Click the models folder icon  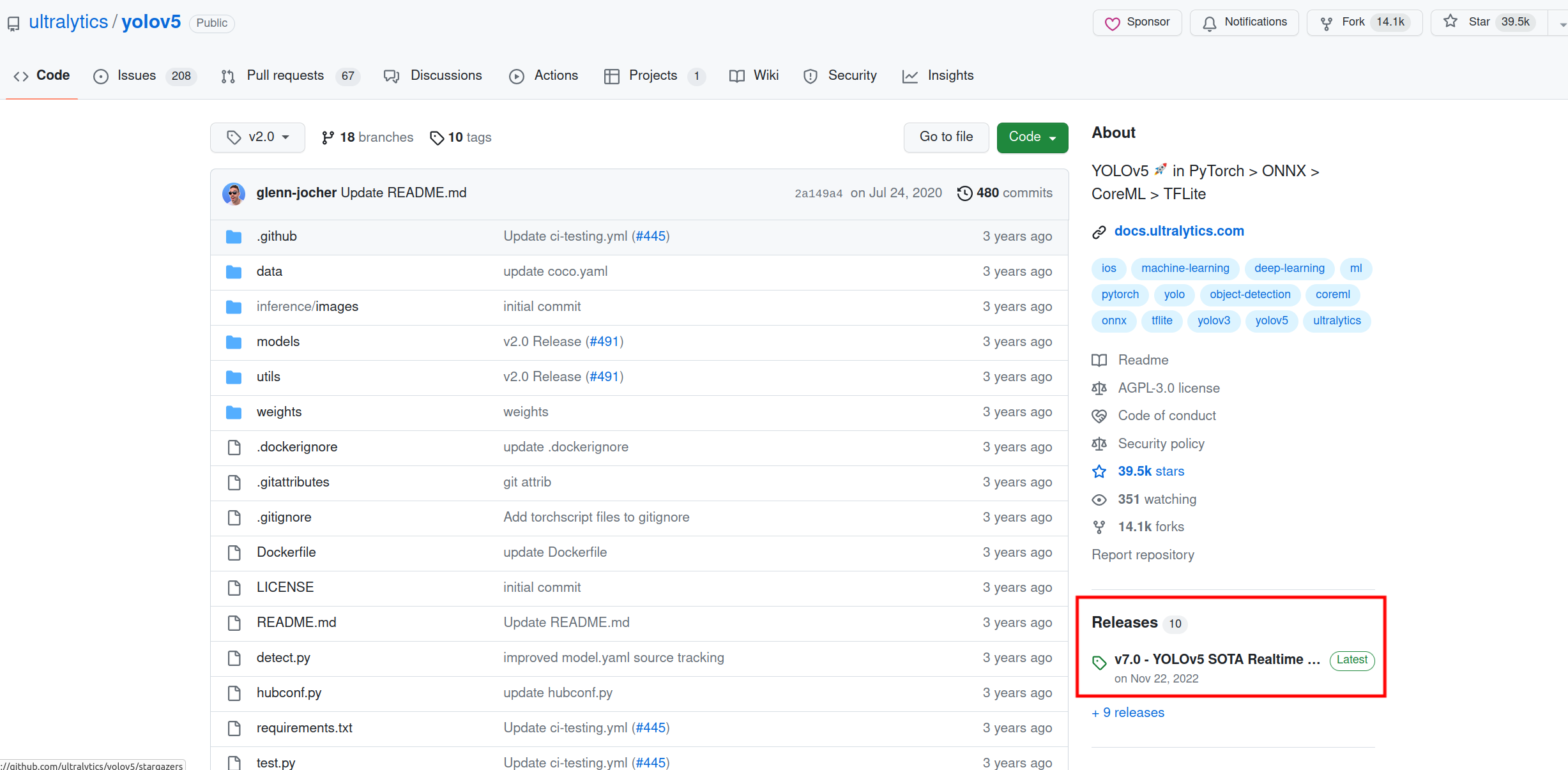[234, 342]
